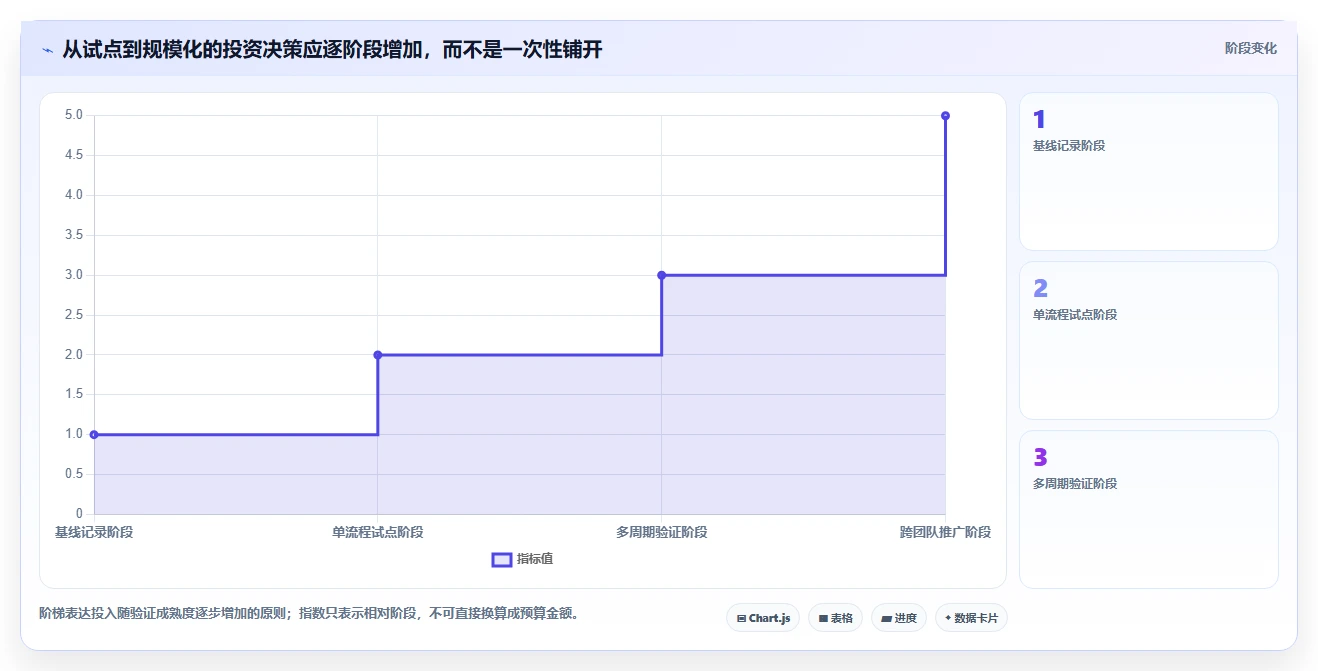The height and width of the screenshot is (671, 1318).
Task: Click y-axis tick label 0.5
Action: point(74,474)
